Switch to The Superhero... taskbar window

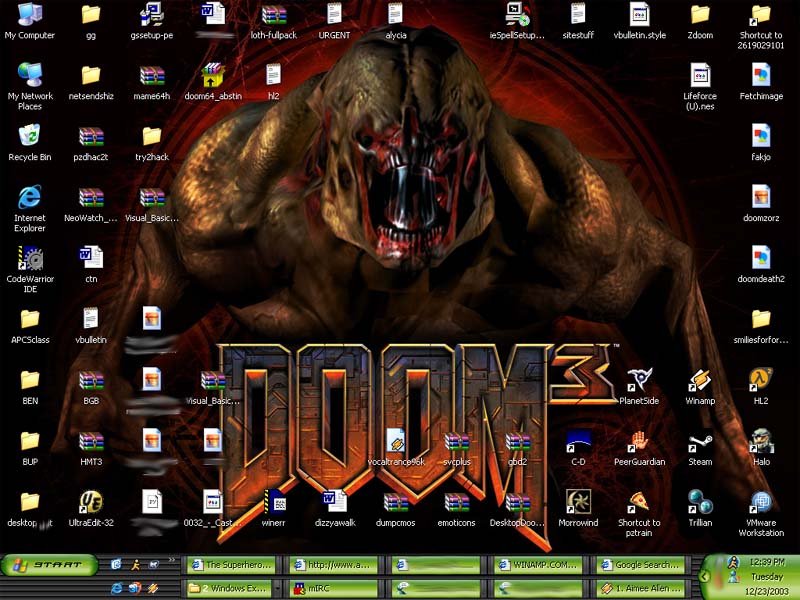231,565
